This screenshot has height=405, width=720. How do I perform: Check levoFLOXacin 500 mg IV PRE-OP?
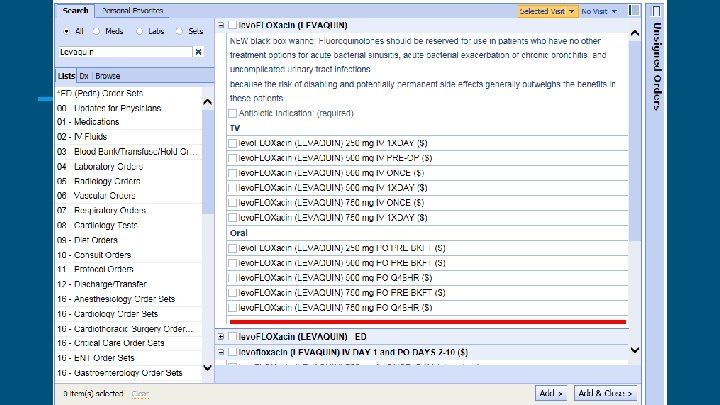pyautogui.click(x=233, y=158)
